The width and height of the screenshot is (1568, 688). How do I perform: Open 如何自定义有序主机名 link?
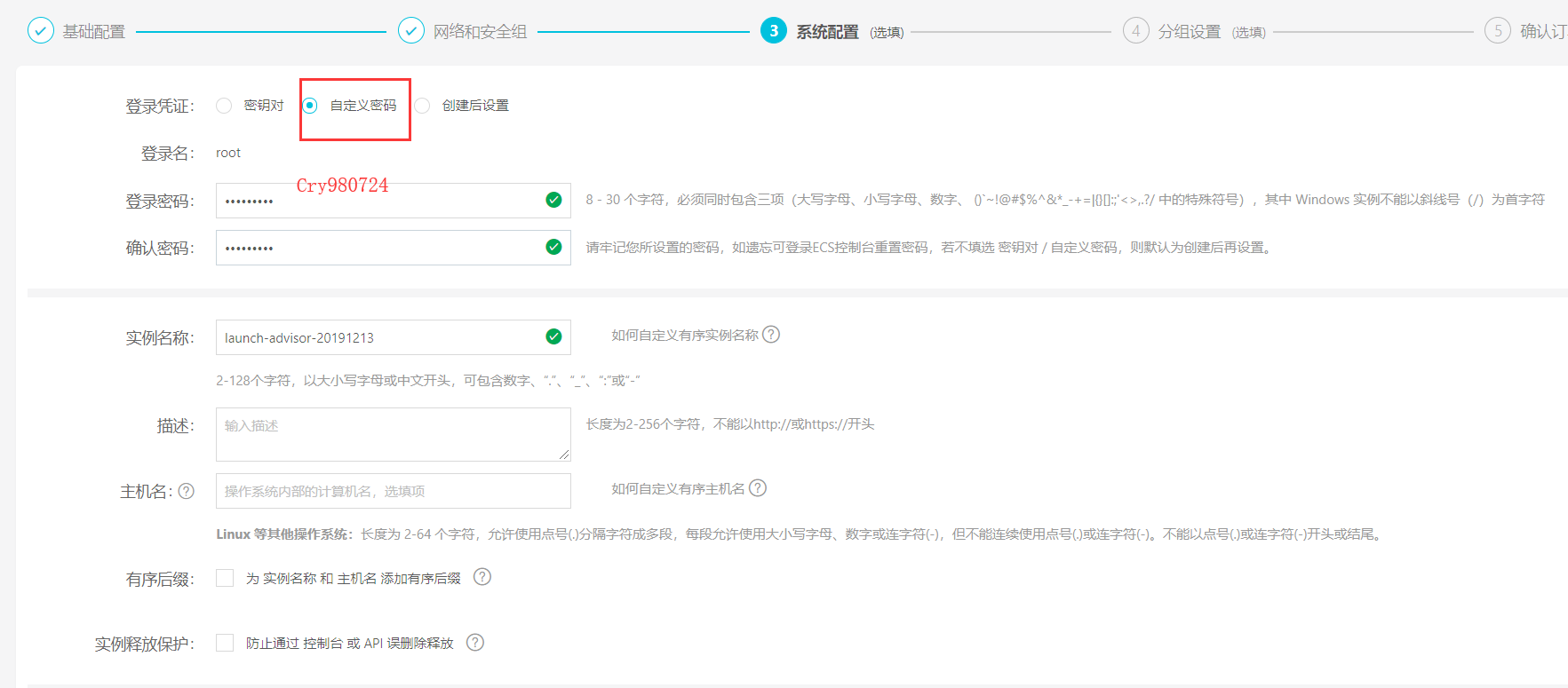tap(678, 489)
